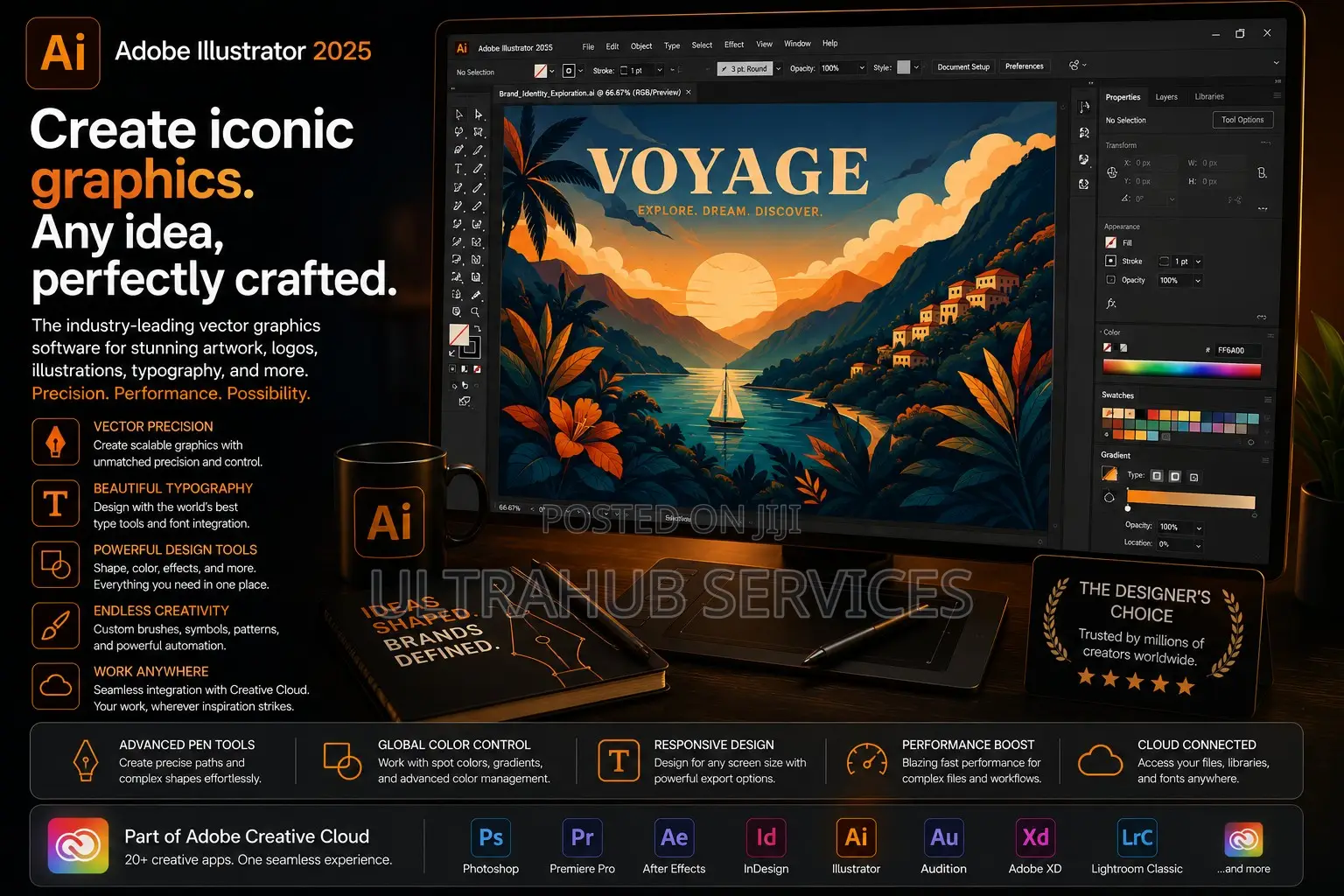Open the Object menu
1344x896 pixels.
coord(641,46)
